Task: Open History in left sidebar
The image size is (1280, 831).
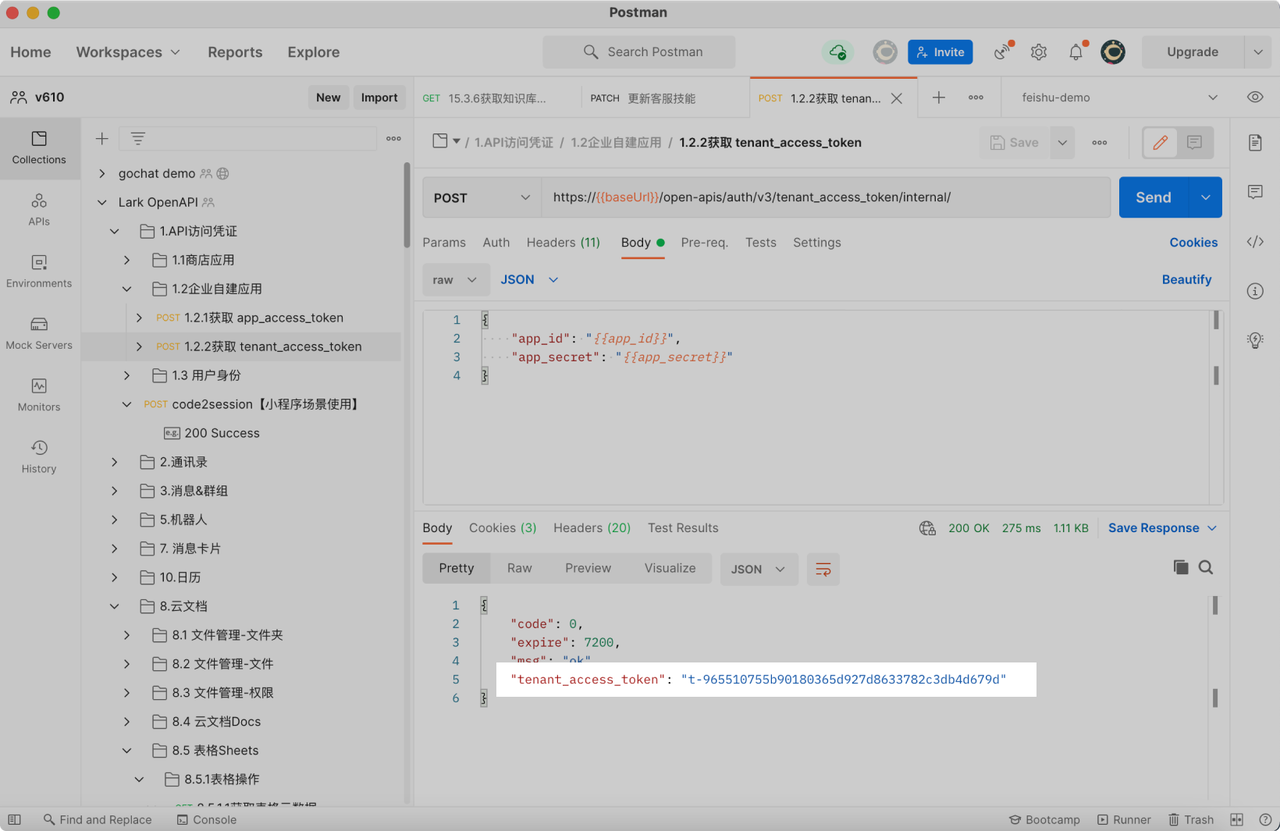Action: point(39,456)
